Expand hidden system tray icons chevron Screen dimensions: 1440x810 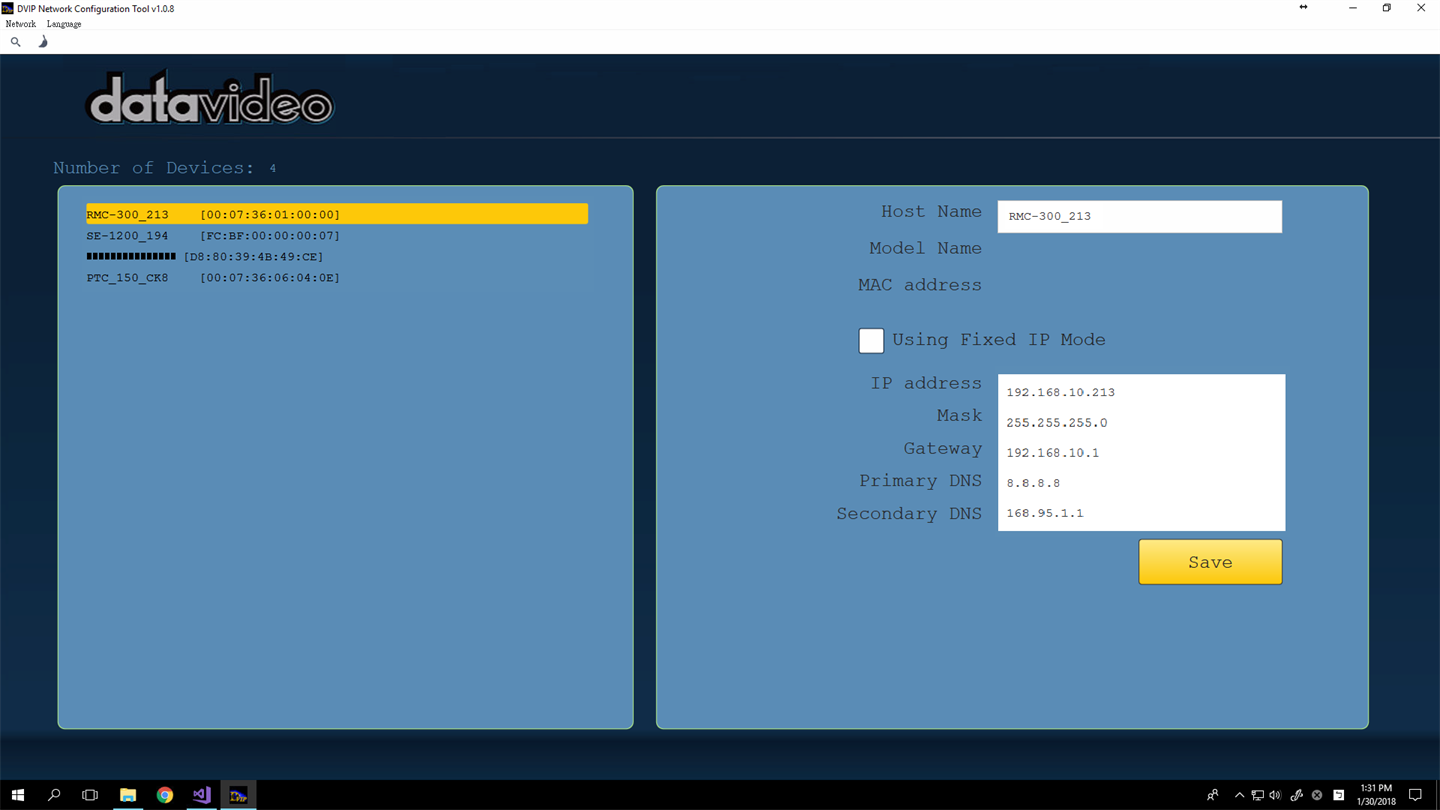tap(1239, 795)
